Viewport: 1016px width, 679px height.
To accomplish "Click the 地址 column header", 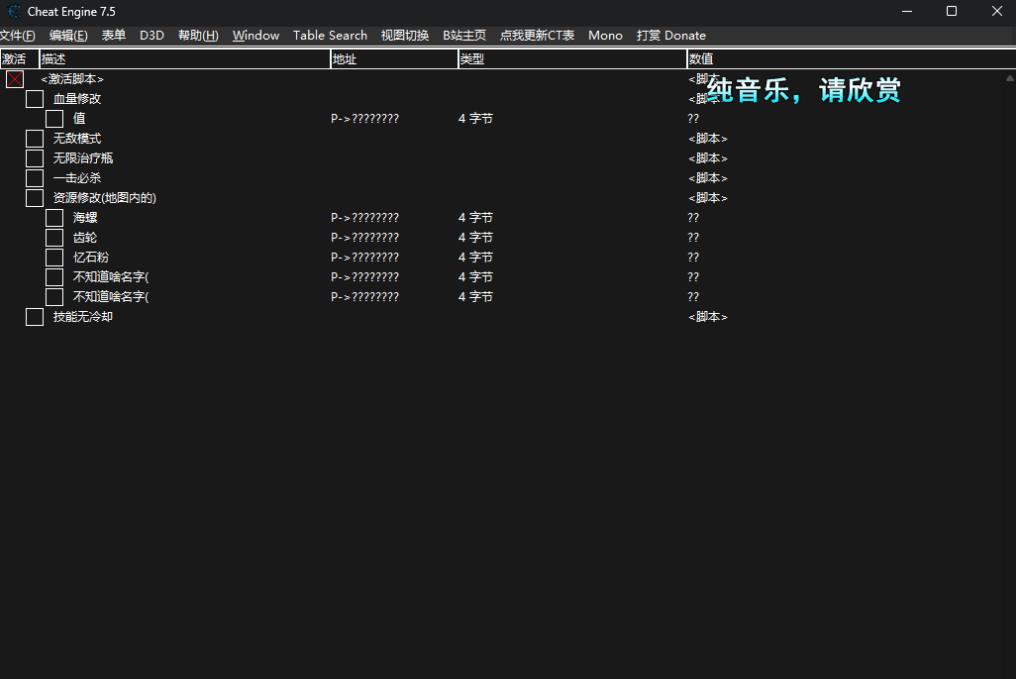I will tap(394, 59).
